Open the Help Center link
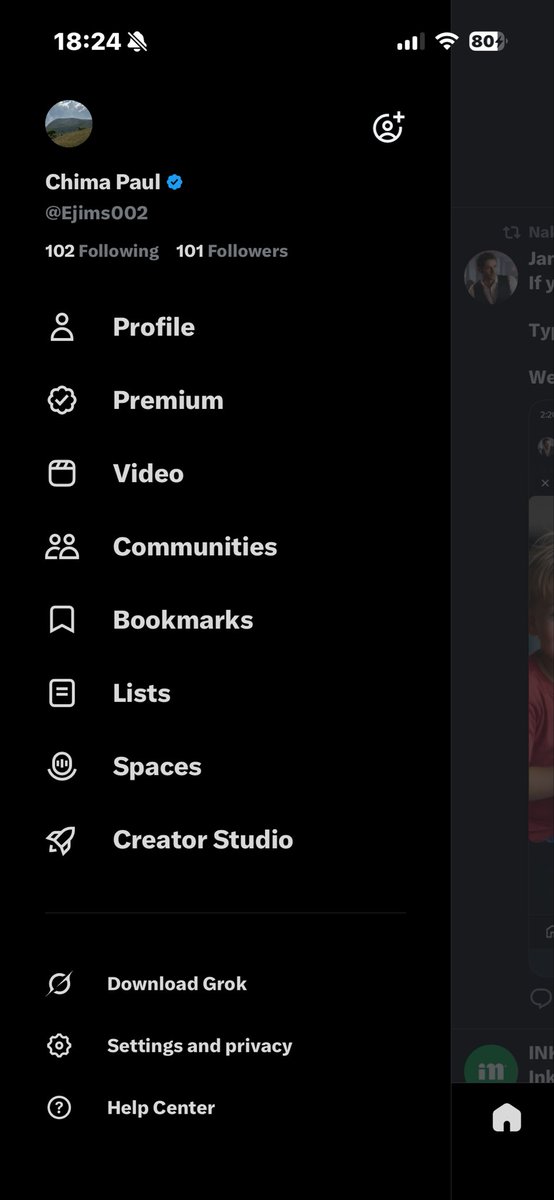Screen dimensions: 554x1200 tap(161, 1108)
